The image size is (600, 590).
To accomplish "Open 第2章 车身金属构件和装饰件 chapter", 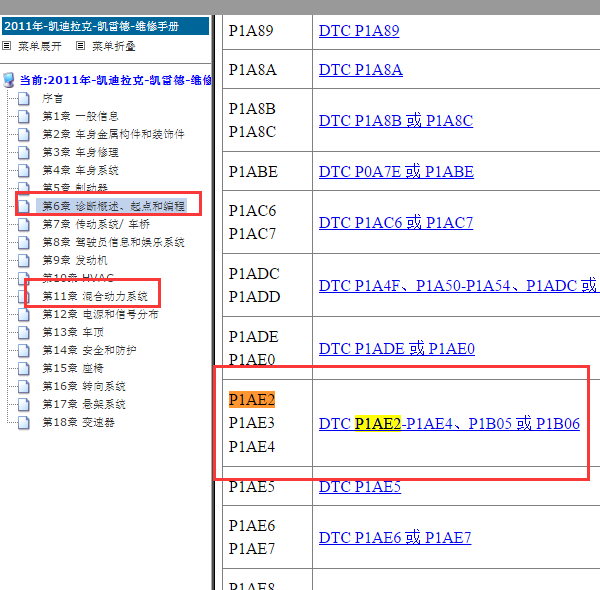I will (113, 134).
